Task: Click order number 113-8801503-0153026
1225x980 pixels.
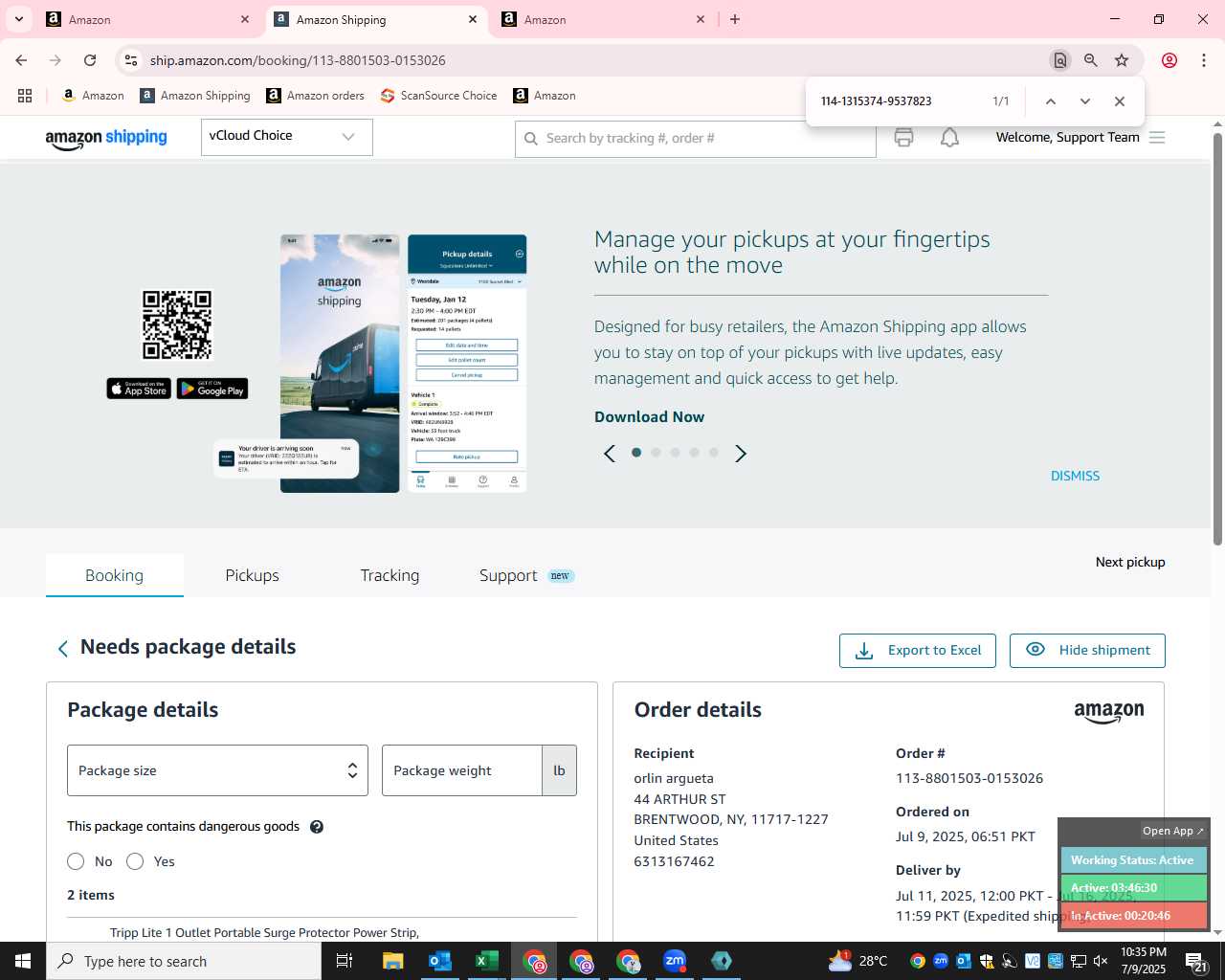Action: tap(969, 778)
